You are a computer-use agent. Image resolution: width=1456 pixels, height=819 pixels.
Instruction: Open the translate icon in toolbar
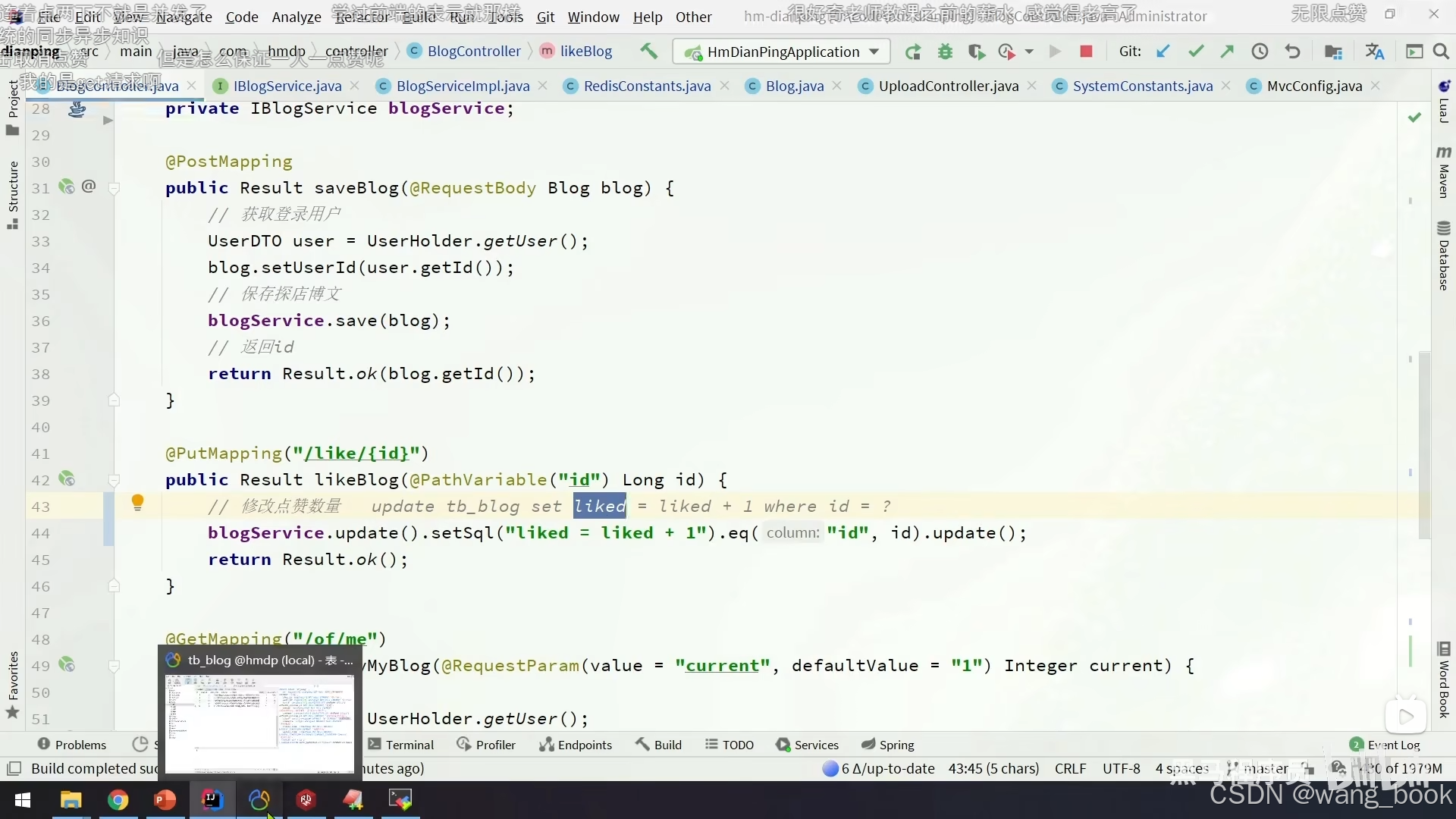tap(1374, 52)
